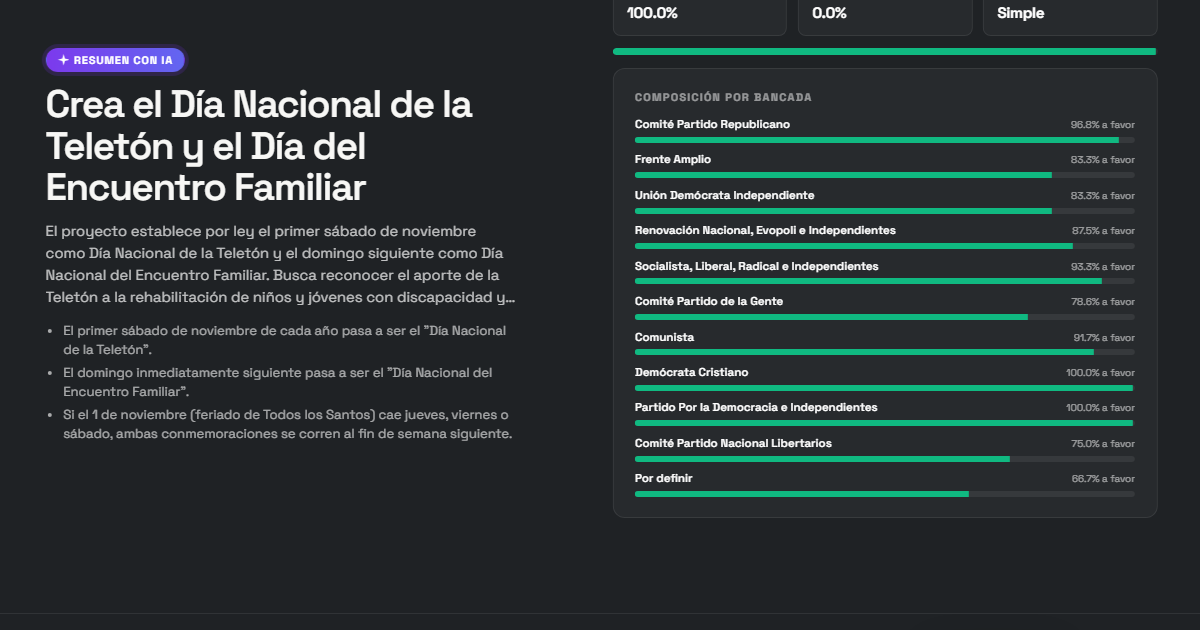Screen dimensions: 1200x630
Task: Click the 91.7% a favor value
Action: click(1103, 338)
